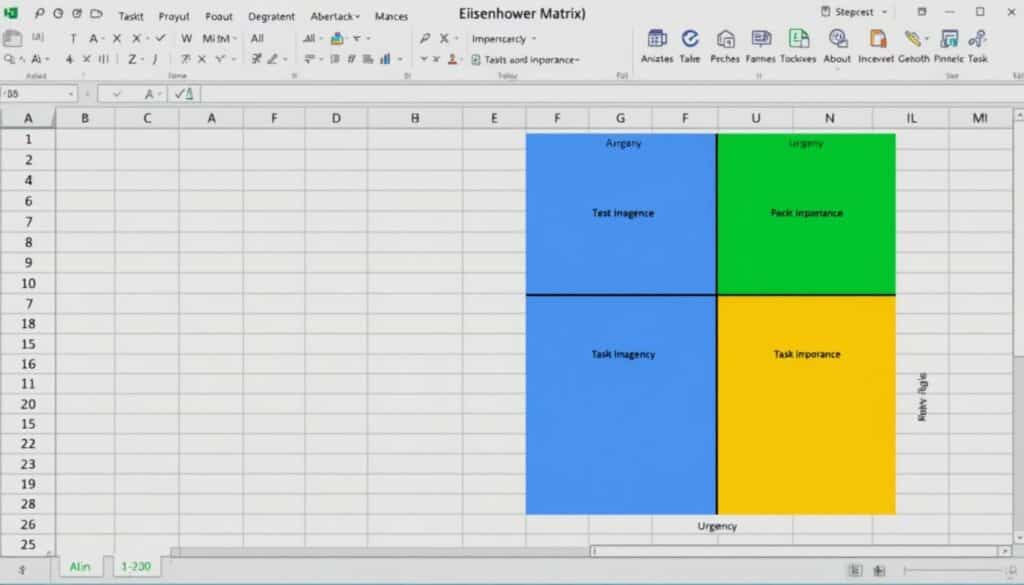Select the green Tockives icon
This screenshot has height=585, width=1024.
tap(798, 39)
